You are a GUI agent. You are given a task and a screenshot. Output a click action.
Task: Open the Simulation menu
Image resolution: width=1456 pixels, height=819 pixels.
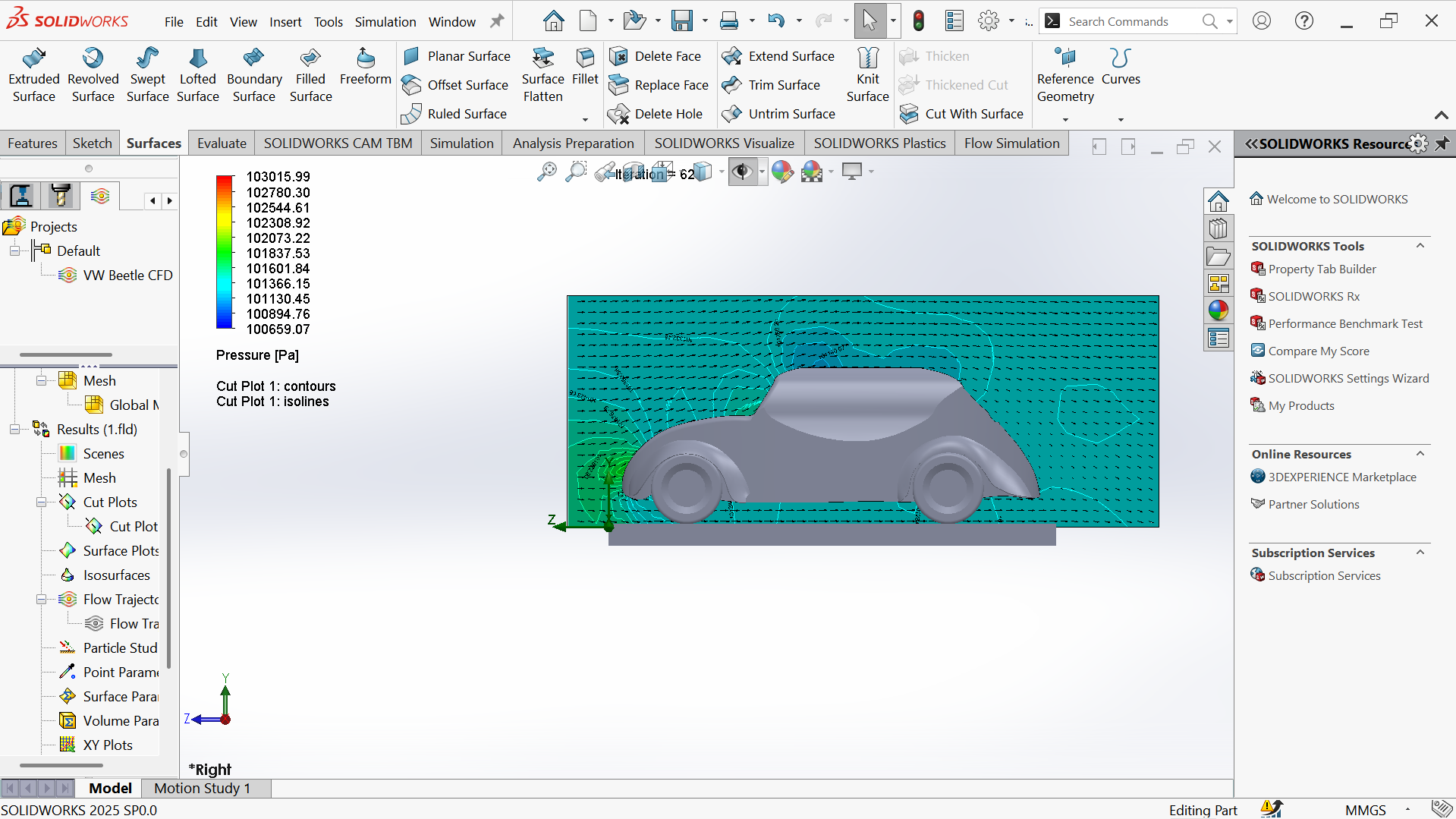pyautogui.click(x=385, y=22)
